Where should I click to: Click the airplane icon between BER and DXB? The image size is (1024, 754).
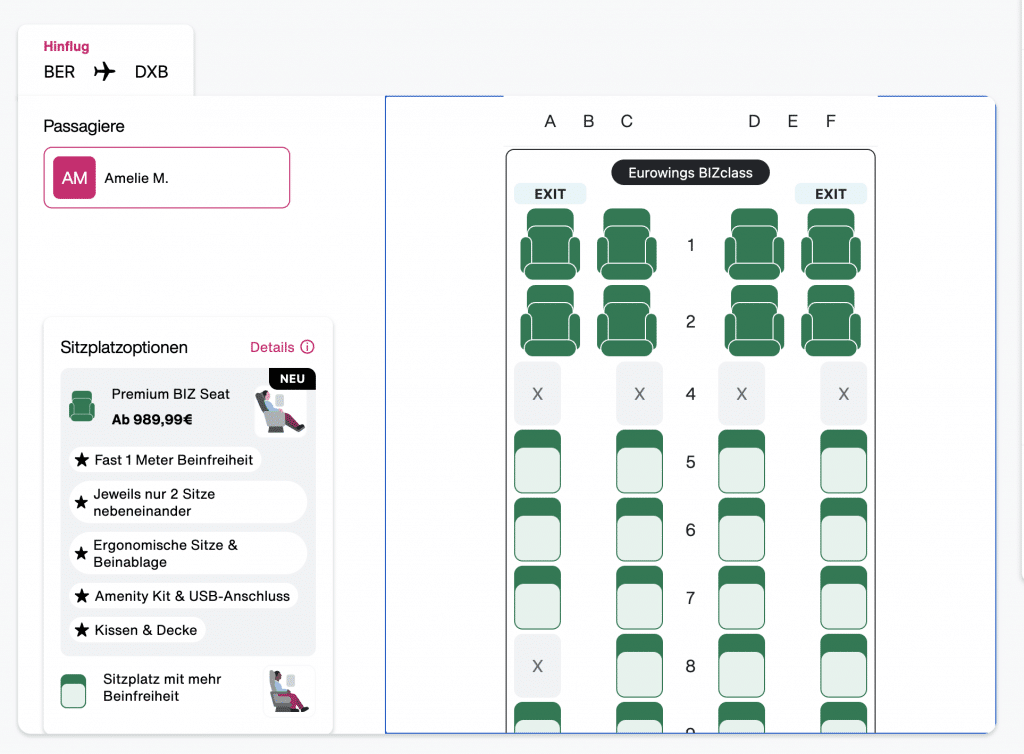tap(104, 71)
